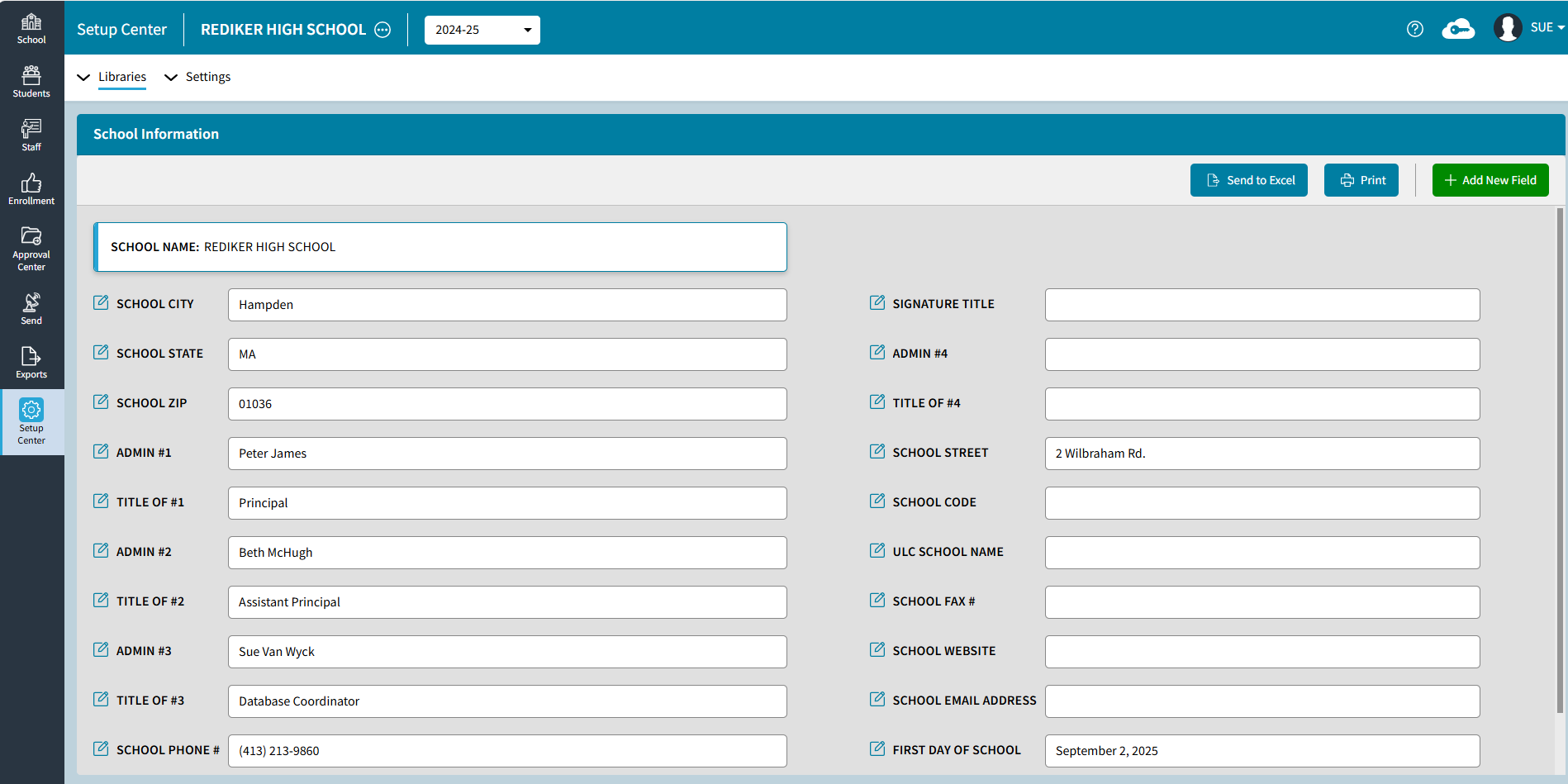
Task: Click the School Name display box
Action: point(440,247)
